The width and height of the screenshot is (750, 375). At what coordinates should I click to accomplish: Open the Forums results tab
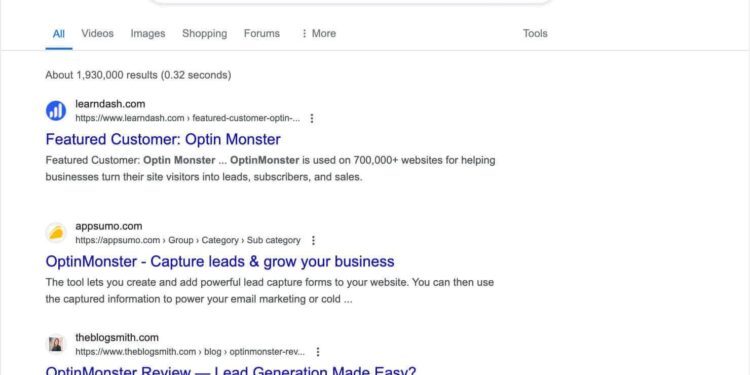point(262,33)
